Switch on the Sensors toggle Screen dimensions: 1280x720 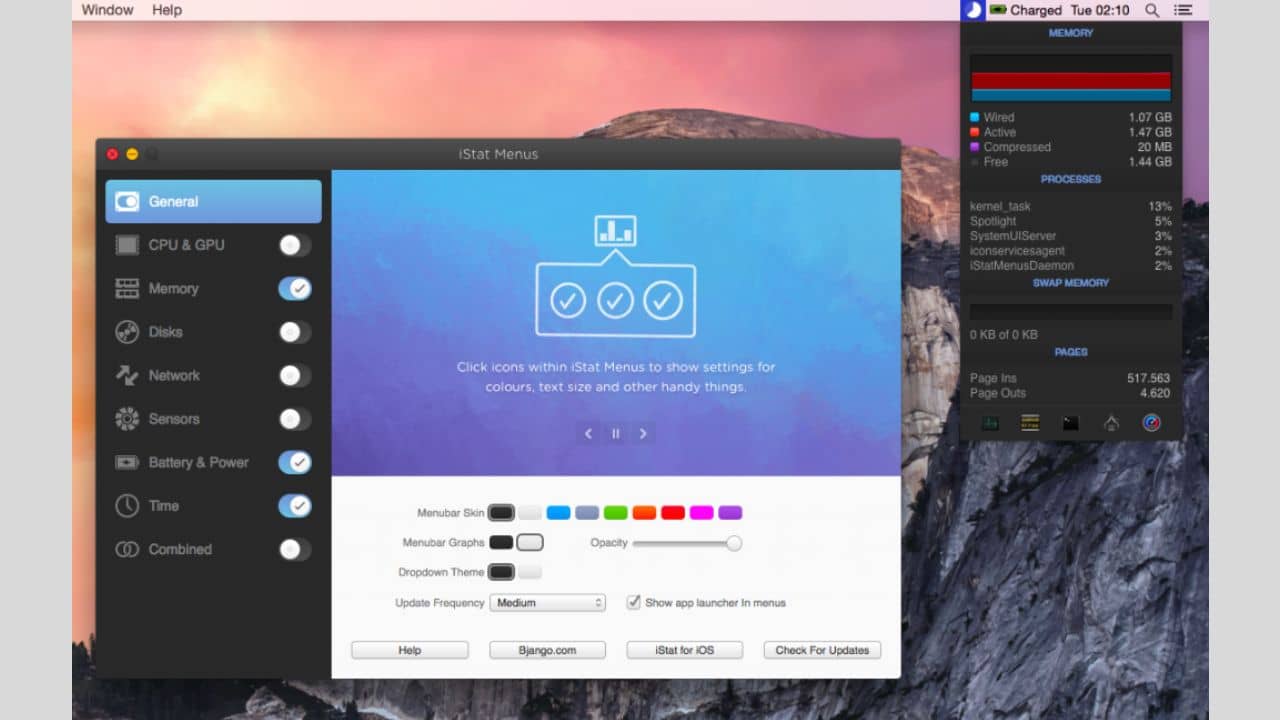coord(295,419)
